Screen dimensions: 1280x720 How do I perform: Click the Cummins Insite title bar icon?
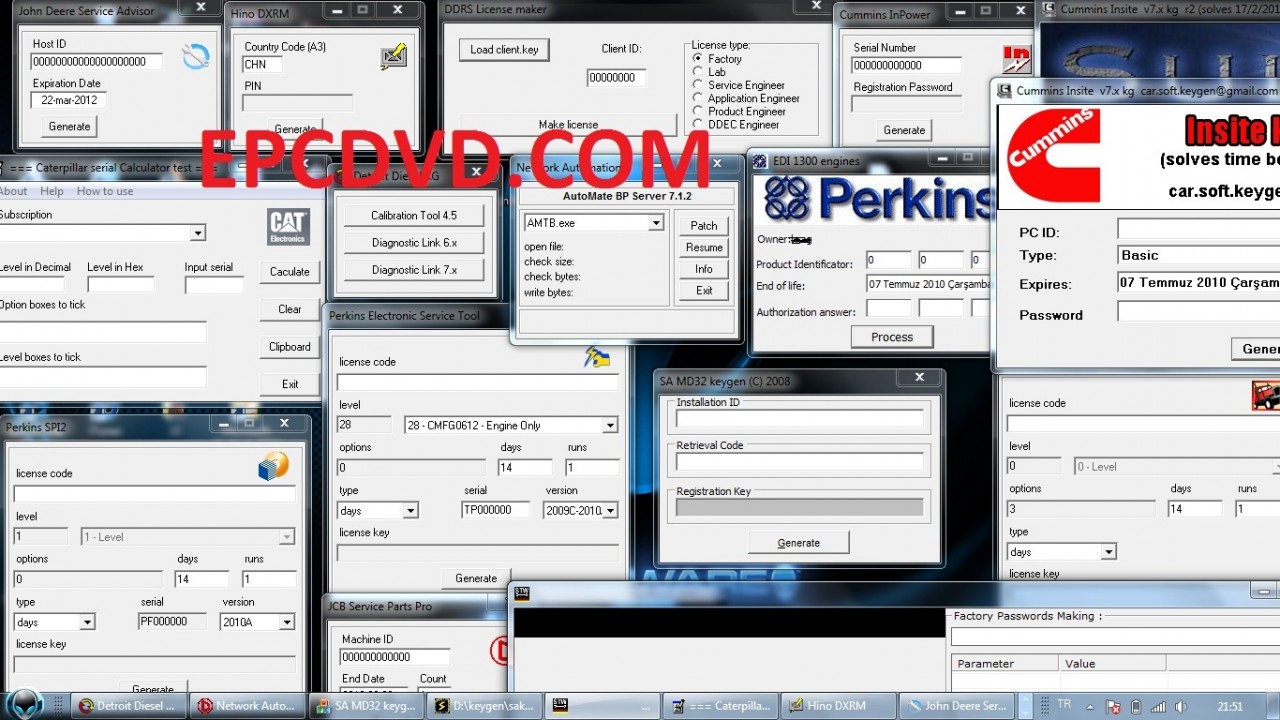(x=1005, y=90)
